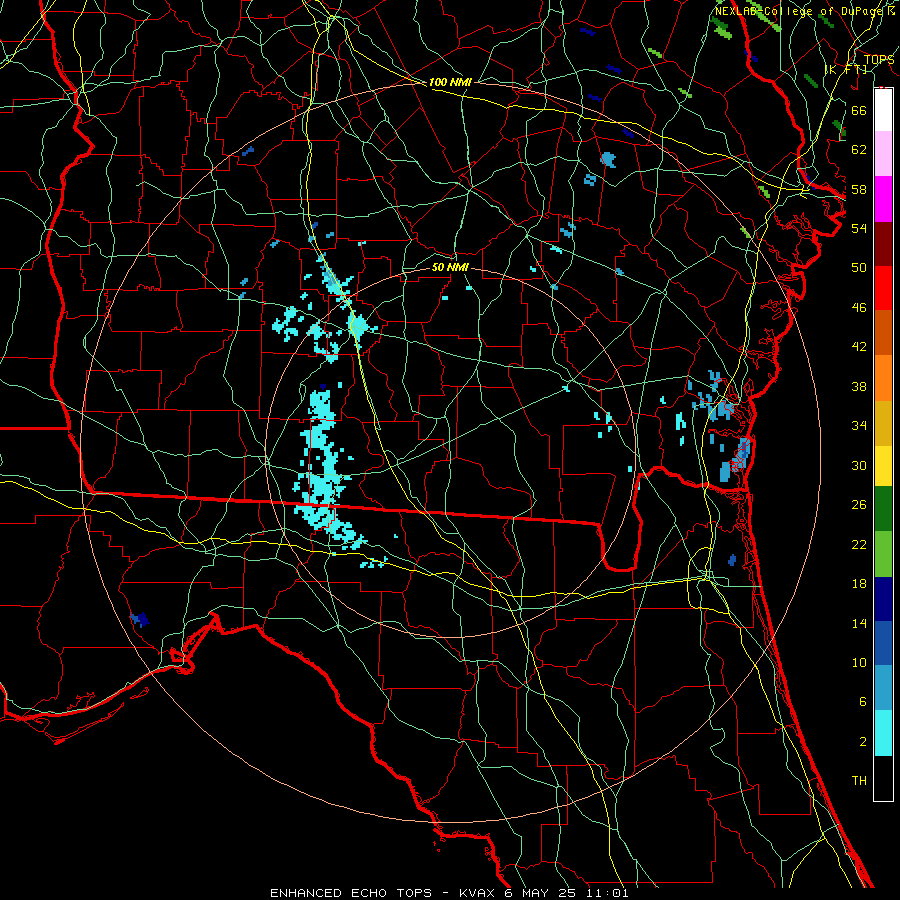Screen dimensions: 900x900
Task: Click the legend value "66"
Action: click(x=859, y=110)
